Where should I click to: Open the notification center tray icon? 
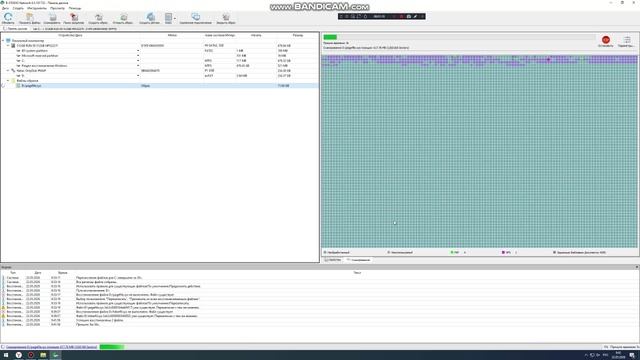point(632,355)
